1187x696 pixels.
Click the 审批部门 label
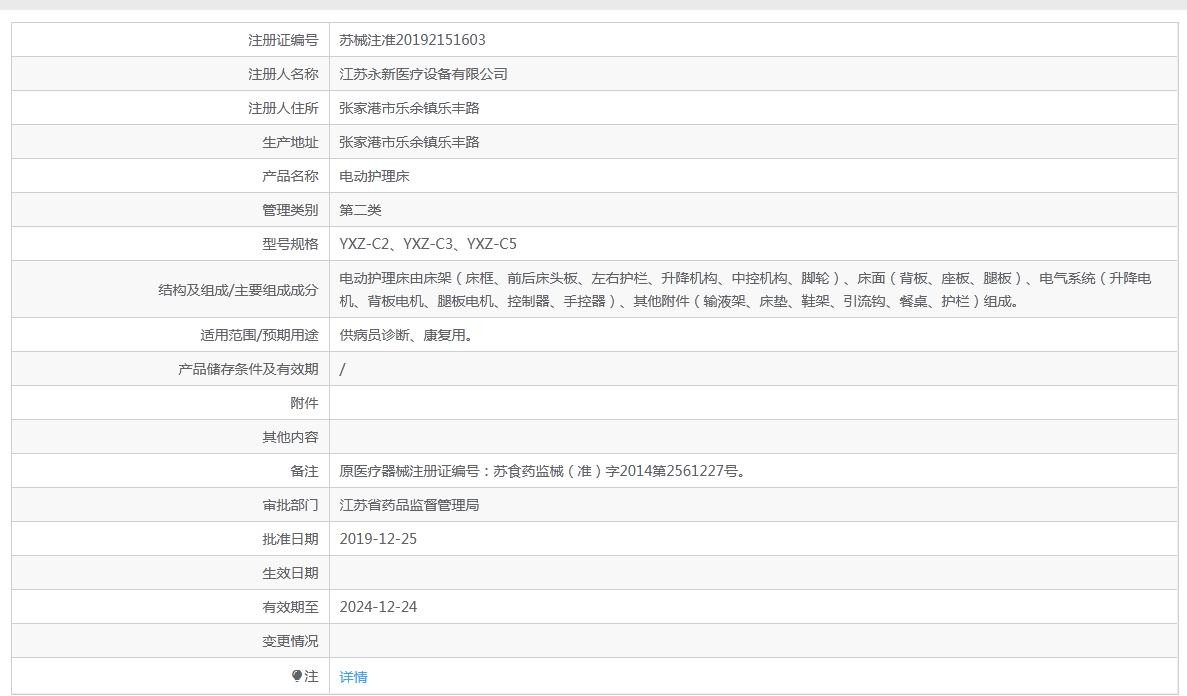point(290,505)
